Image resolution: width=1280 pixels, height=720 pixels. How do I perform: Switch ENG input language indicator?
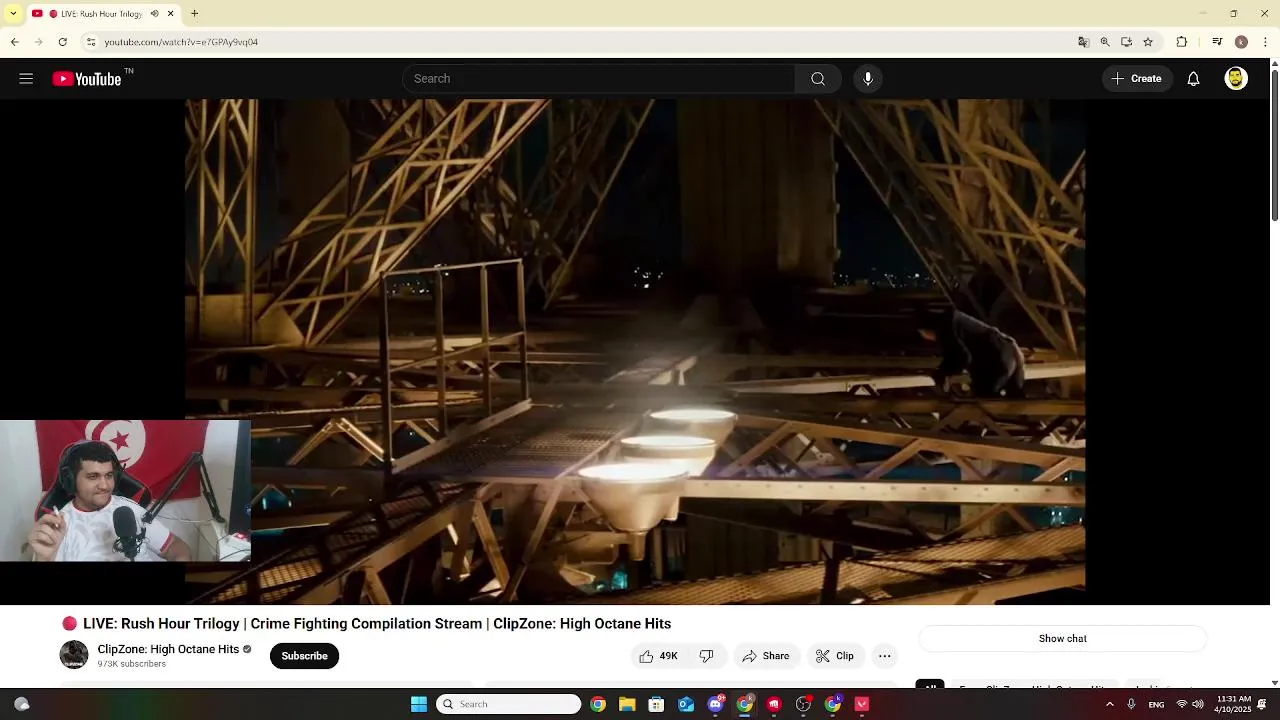[x=1156, y=704]
